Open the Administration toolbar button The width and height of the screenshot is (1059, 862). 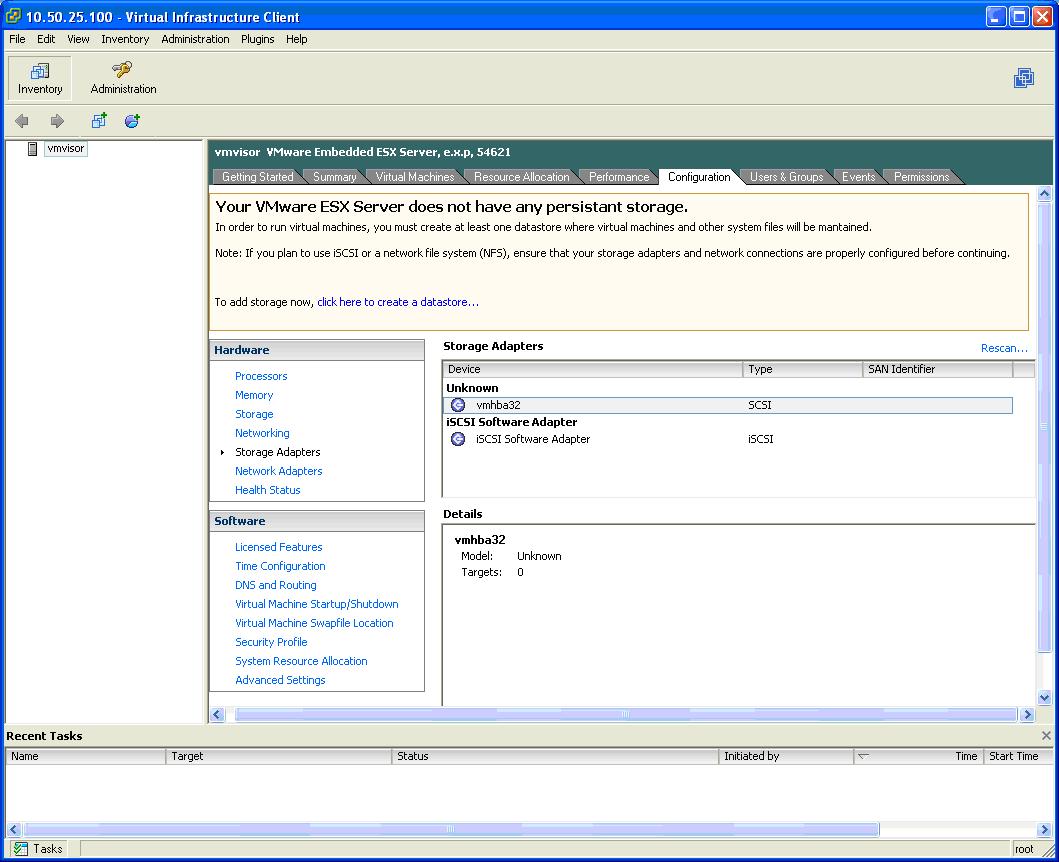click(123, 78)
